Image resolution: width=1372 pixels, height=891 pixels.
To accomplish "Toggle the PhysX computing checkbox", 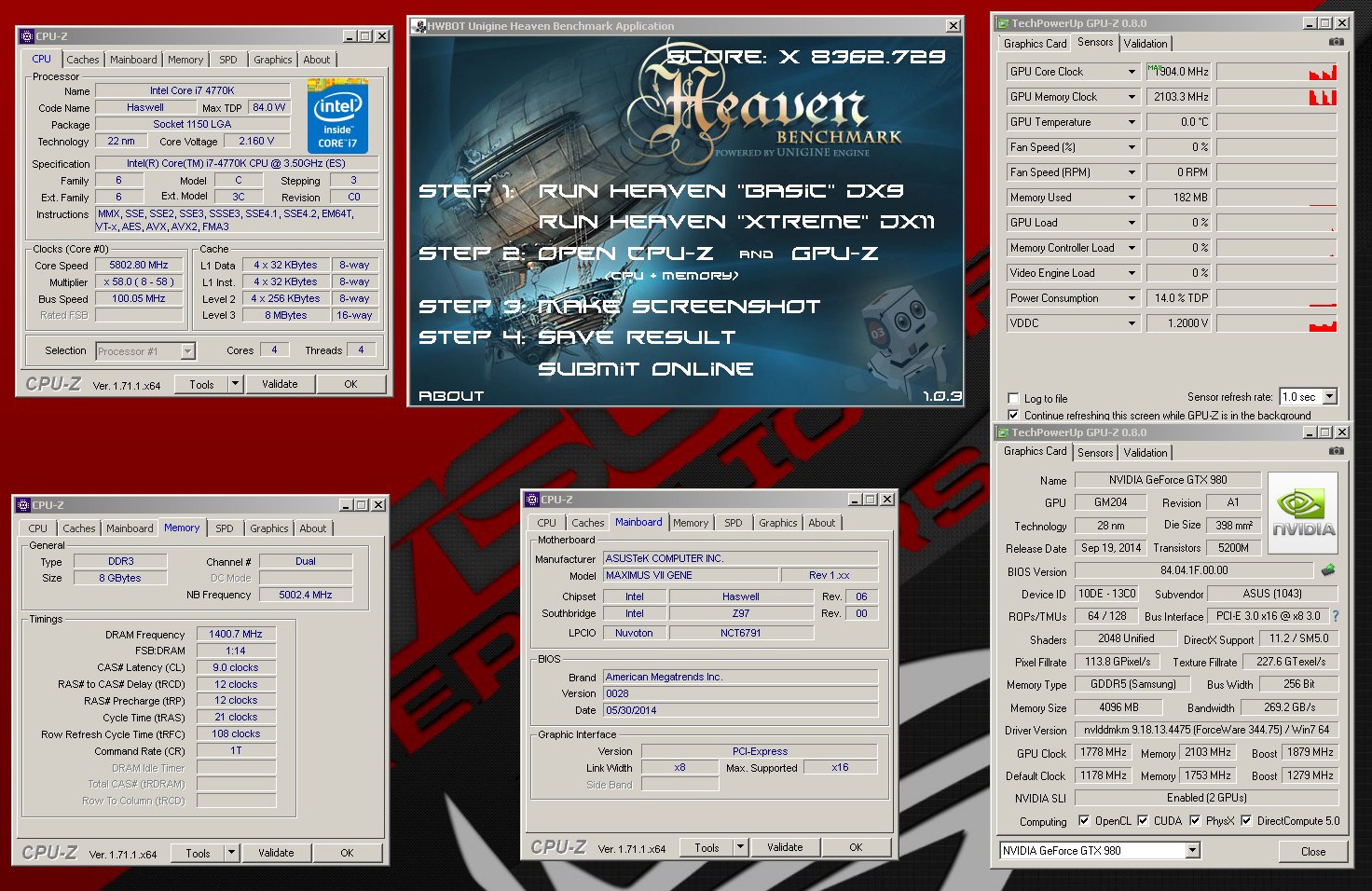I will [x=1195, y=821].
